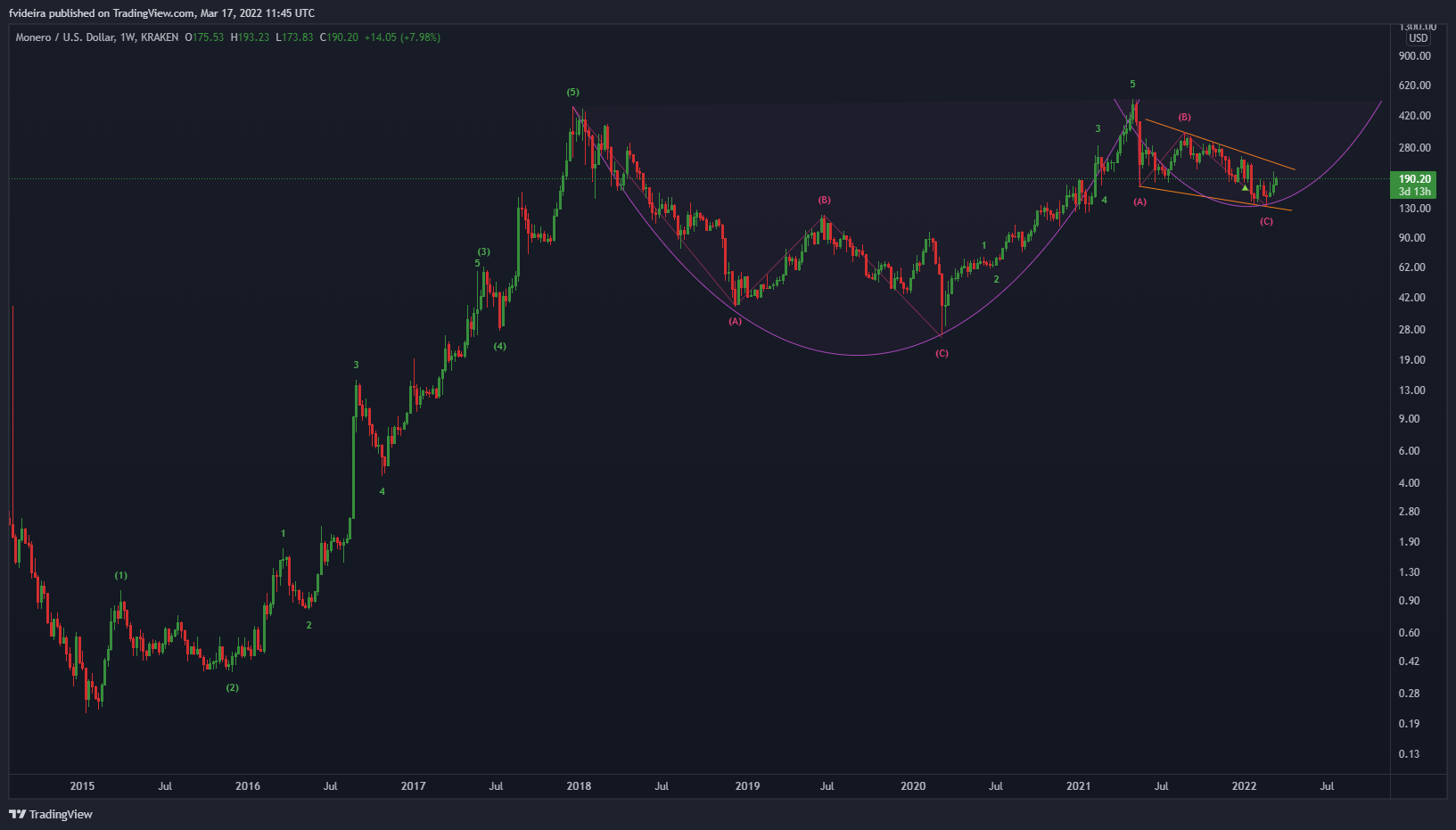The height and width of the screenshot is (830, 1456).
Task: Click the '1.90' price axis label
Action: 1410,542
